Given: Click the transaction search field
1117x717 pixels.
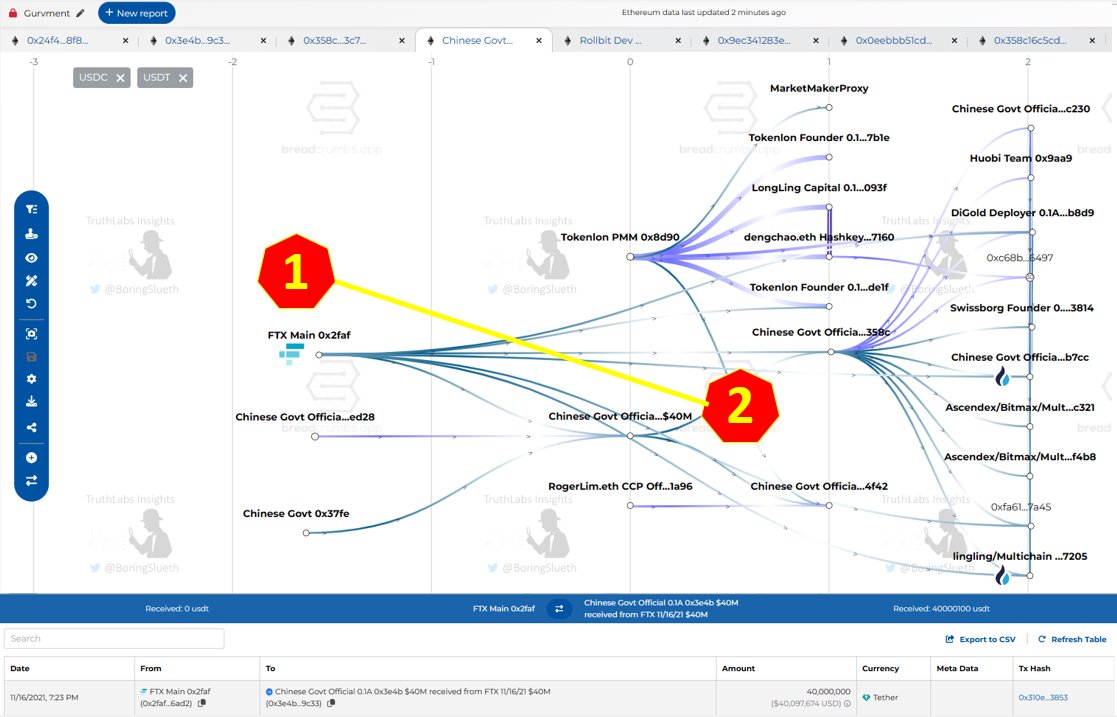Looking at the screenshot, I should click(x=114, y=638).
